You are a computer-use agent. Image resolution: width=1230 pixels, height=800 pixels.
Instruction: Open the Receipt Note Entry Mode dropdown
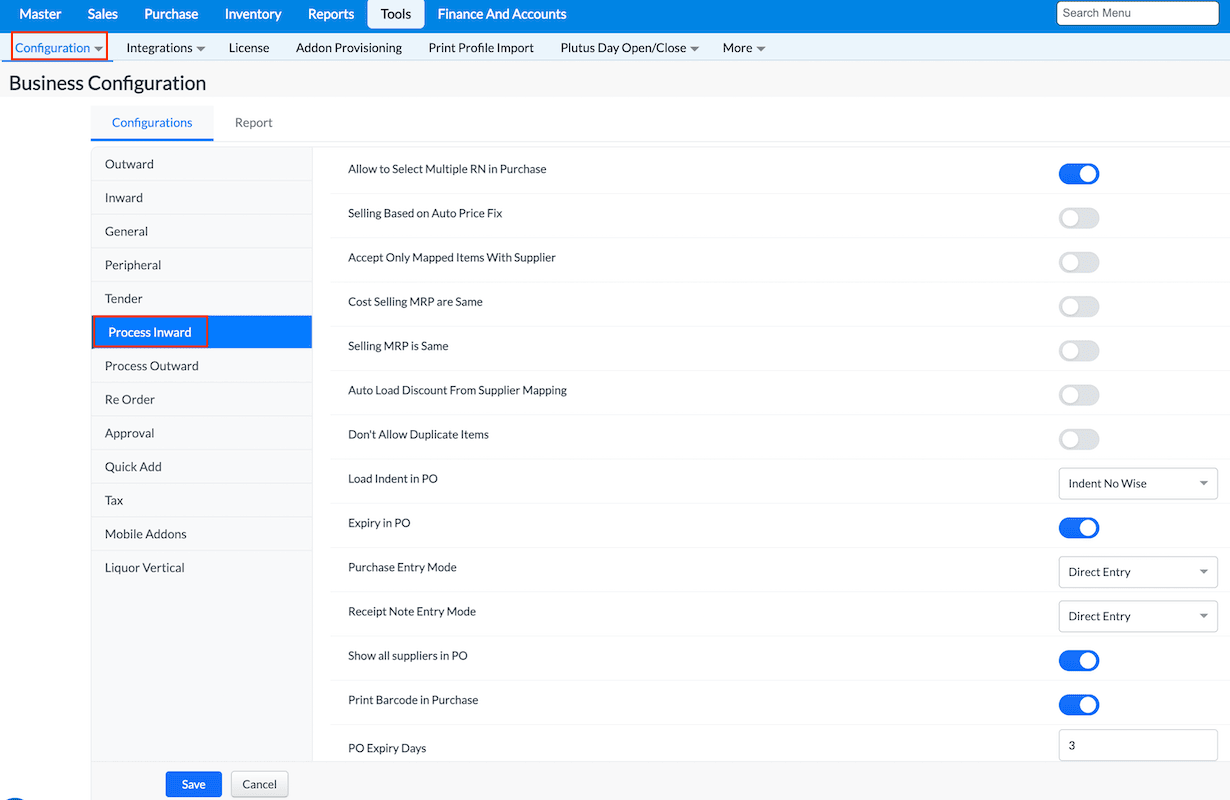pos(1138,616)
